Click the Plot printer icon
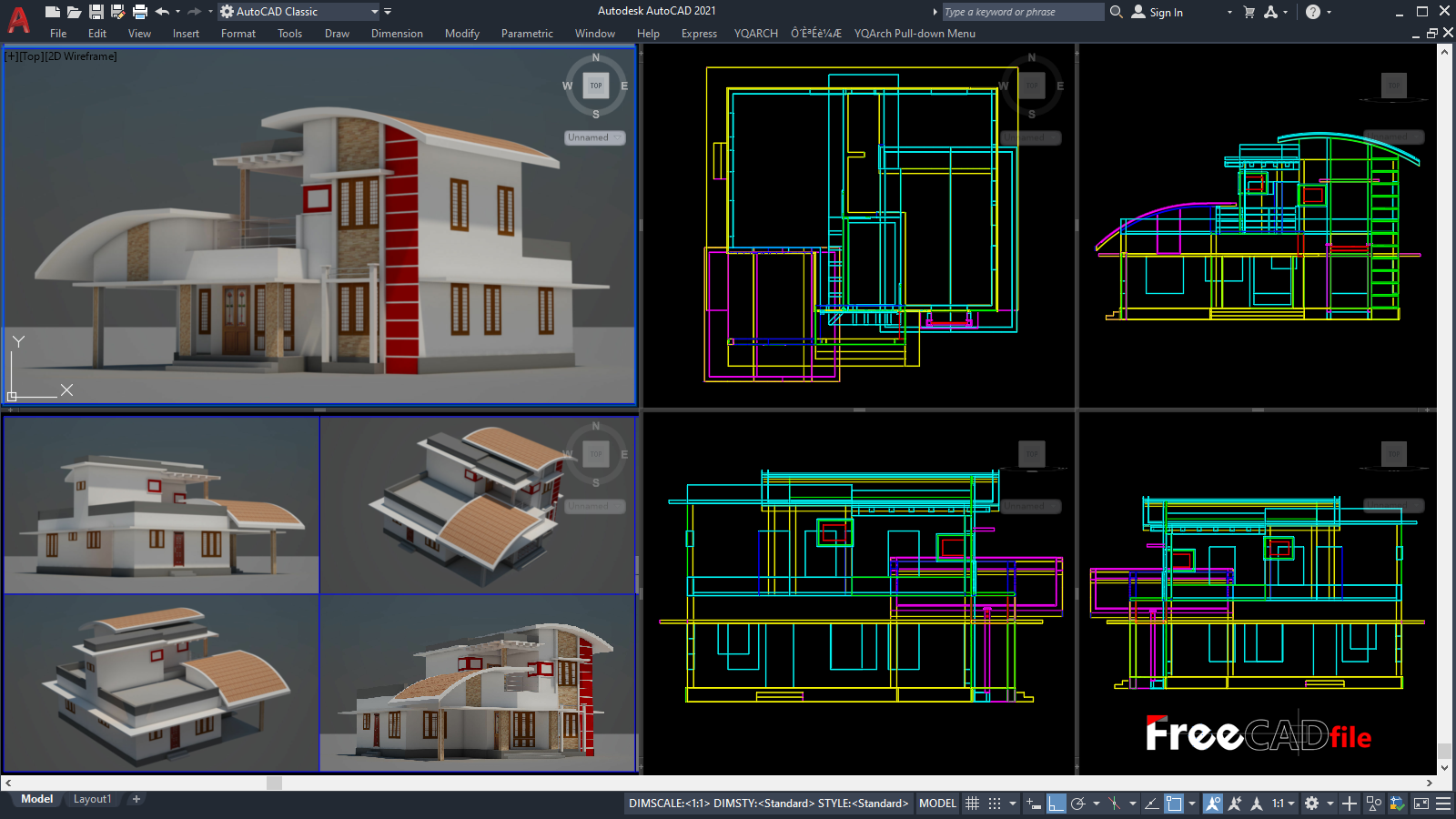This screenshot has height=819, width=1456. 139,12
